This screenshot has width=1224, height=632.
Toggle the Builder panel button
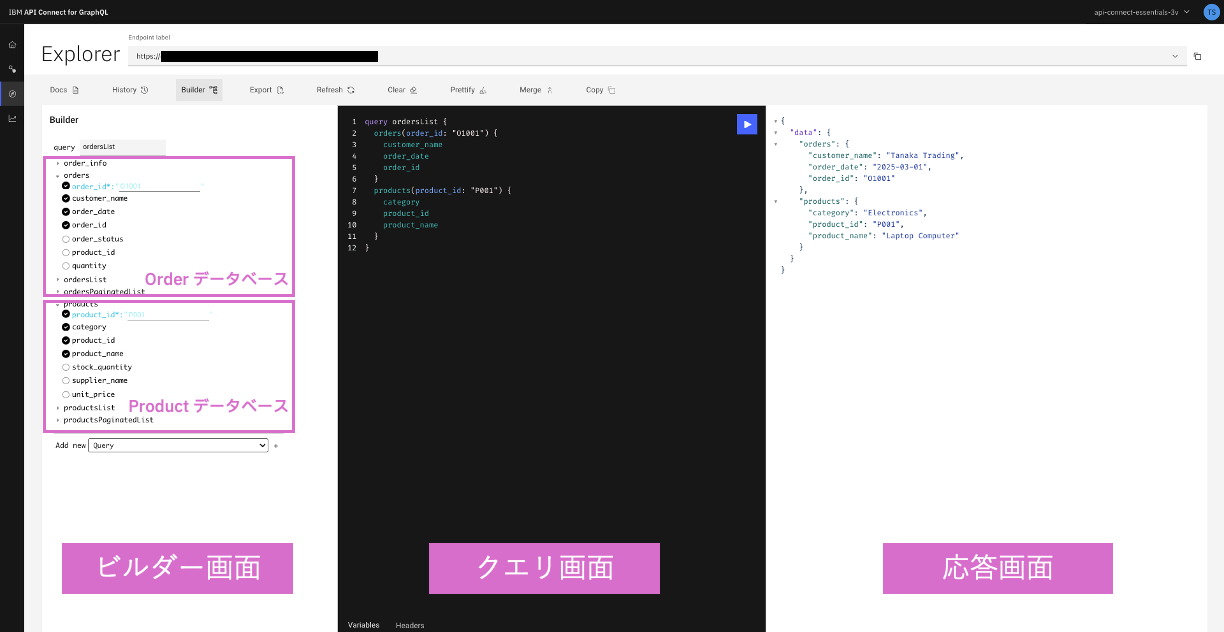[199, 90]
